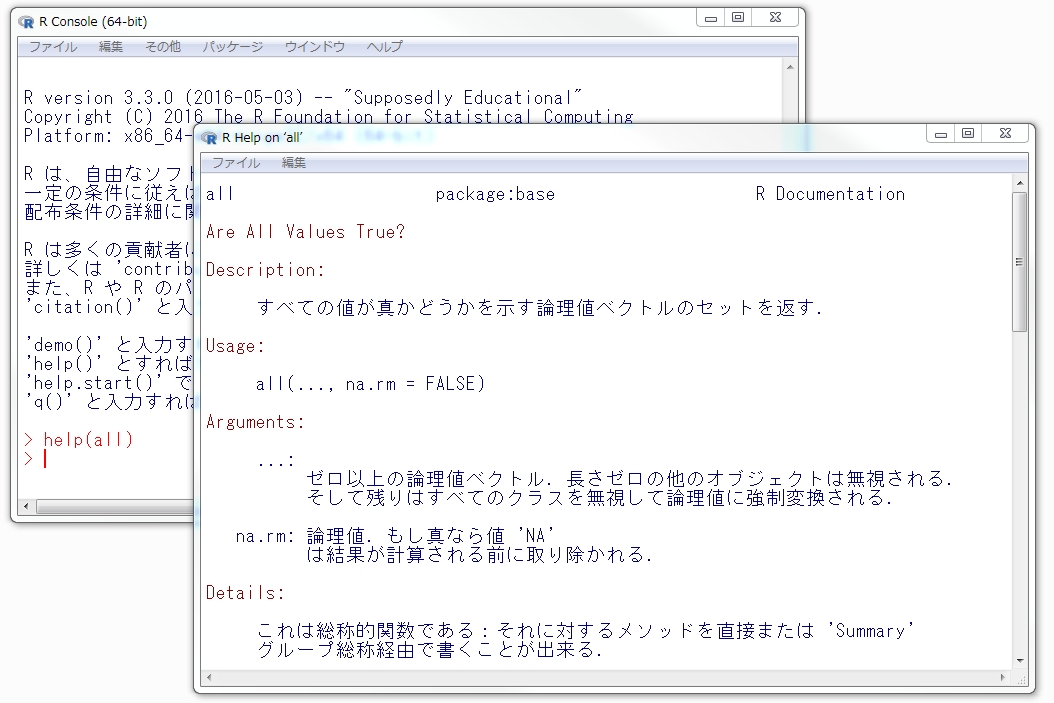Click the help window scrollbar down arrow
The height and width of the screenshot is (703, 1054).
(x=1019, y=660)
